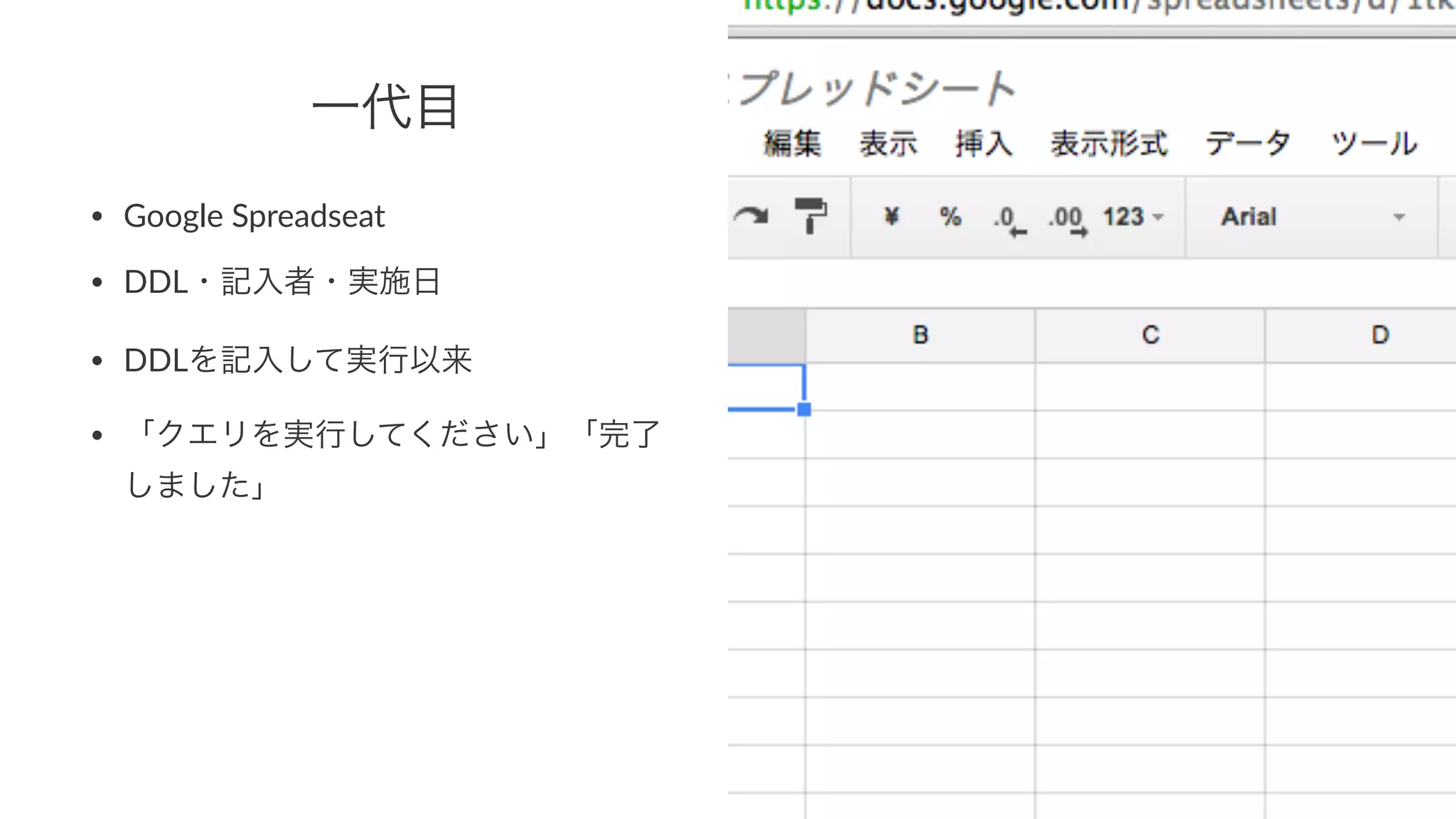1456x819 pixels.
Task: Open the Arial font dropdown
Action: (1312, 217)
